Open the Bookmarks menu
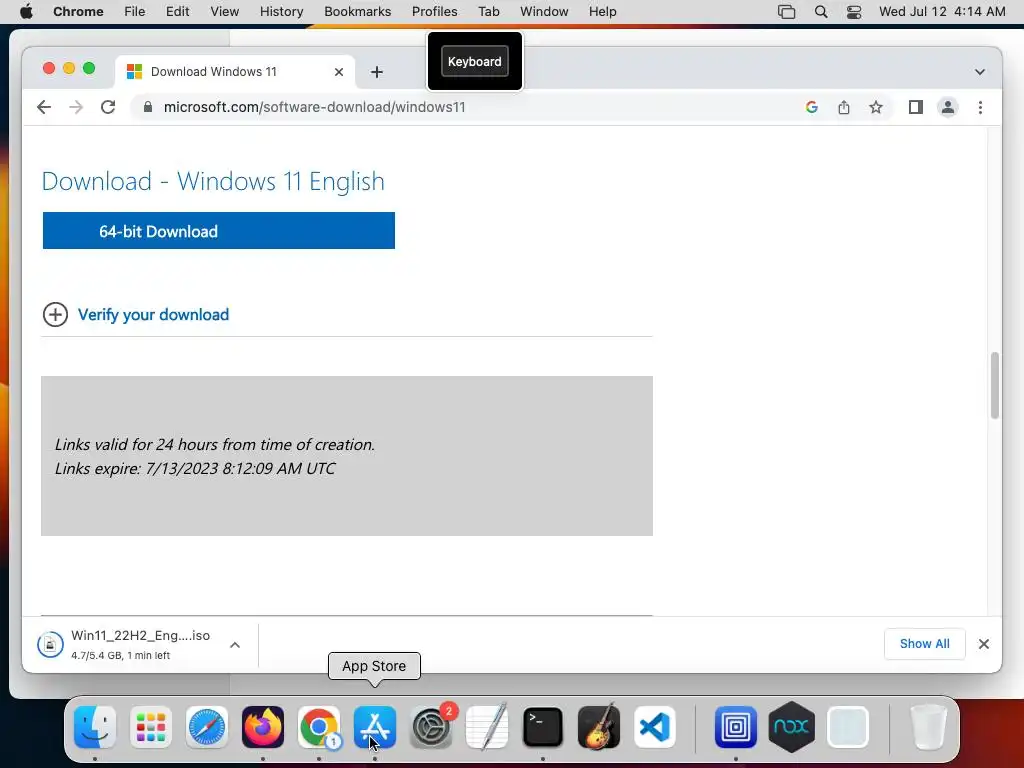This screenshot has width=1024, height=768. click(x=357, y=12)
